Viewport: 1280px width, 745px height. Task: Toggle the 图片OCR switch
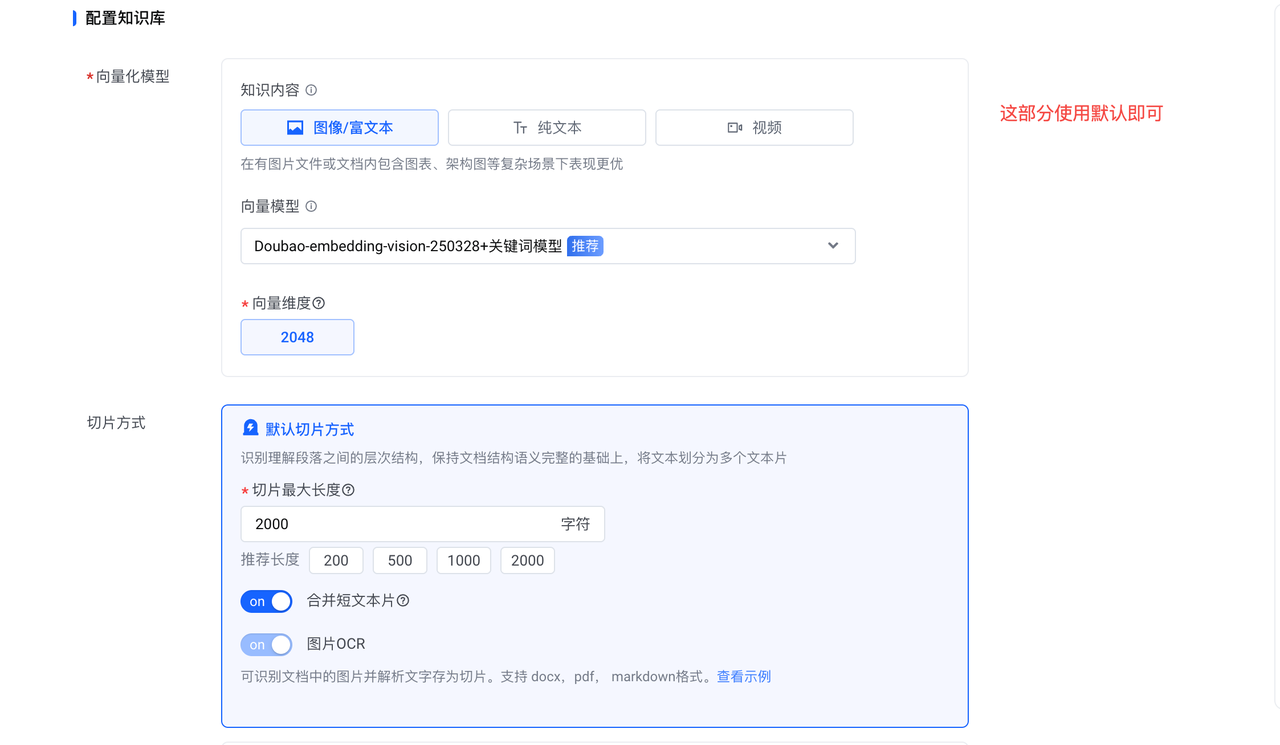[x=266, y=645]
